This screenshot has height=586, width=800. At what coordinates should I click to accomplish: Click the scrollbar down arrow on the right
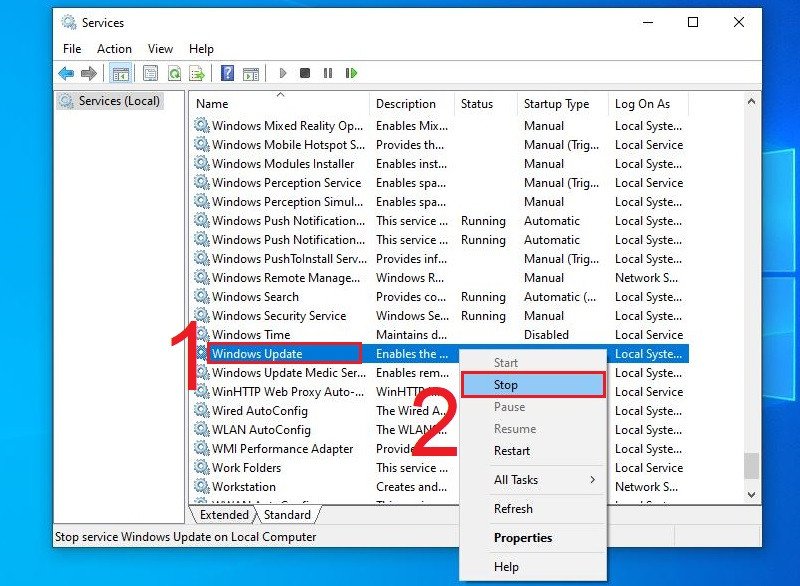click(753, 494)
